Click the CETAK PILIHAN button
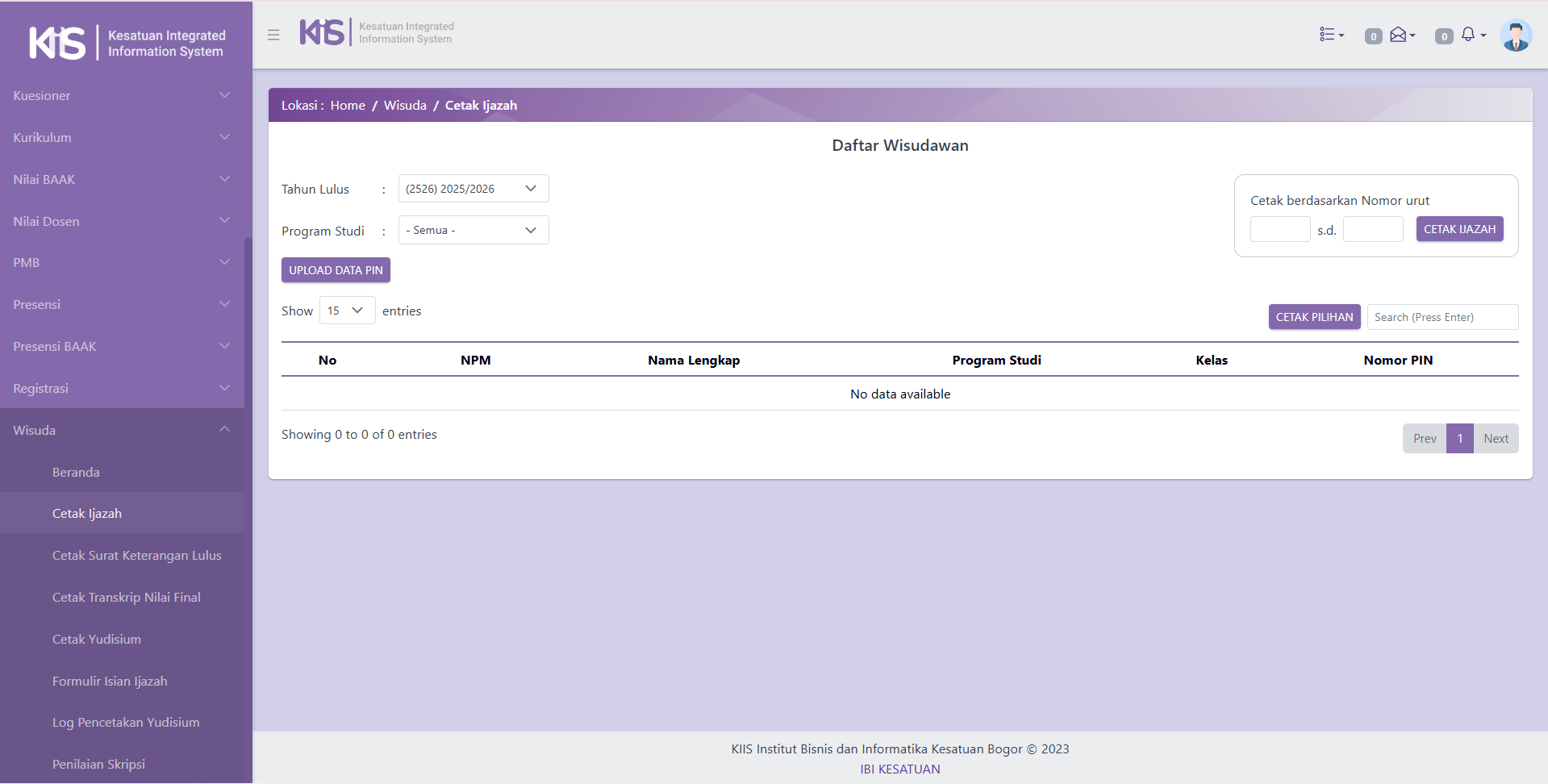Image resolution: width=1548 pixels, height=784 pixels. pos(1314,317)
